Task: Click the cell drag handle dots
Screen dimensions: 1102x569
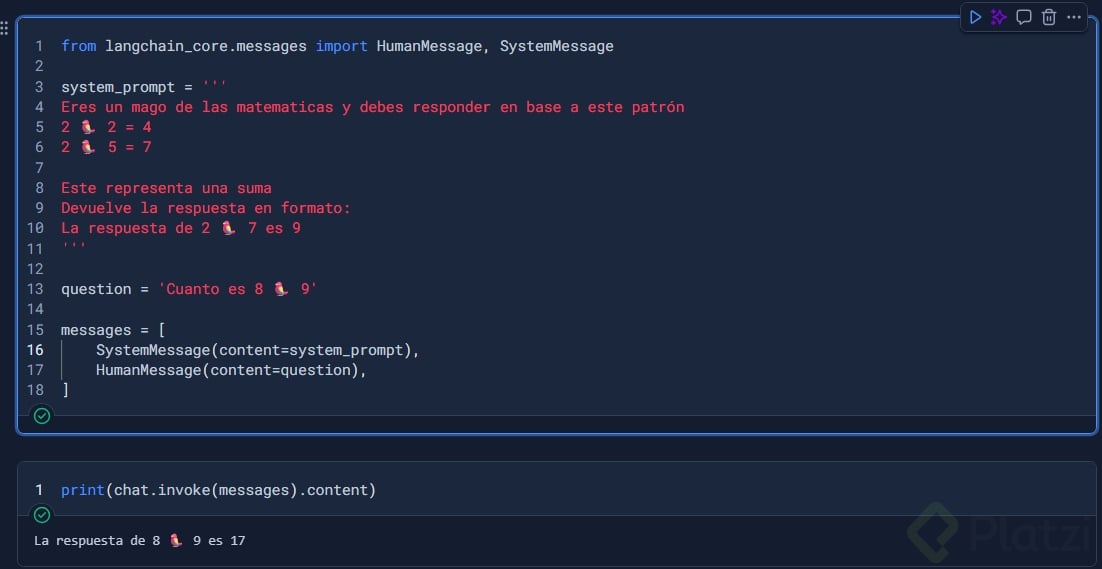Action: 5,28
